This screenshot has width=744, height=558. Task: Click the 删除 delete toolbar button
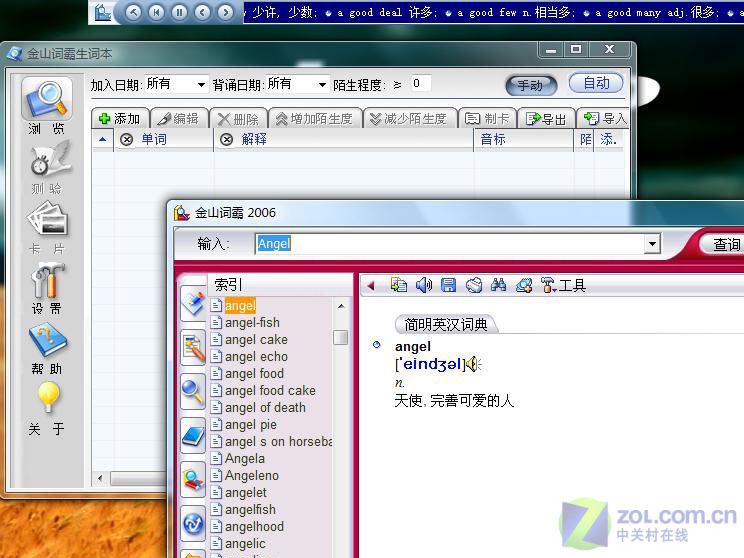[x=238, y=119]
